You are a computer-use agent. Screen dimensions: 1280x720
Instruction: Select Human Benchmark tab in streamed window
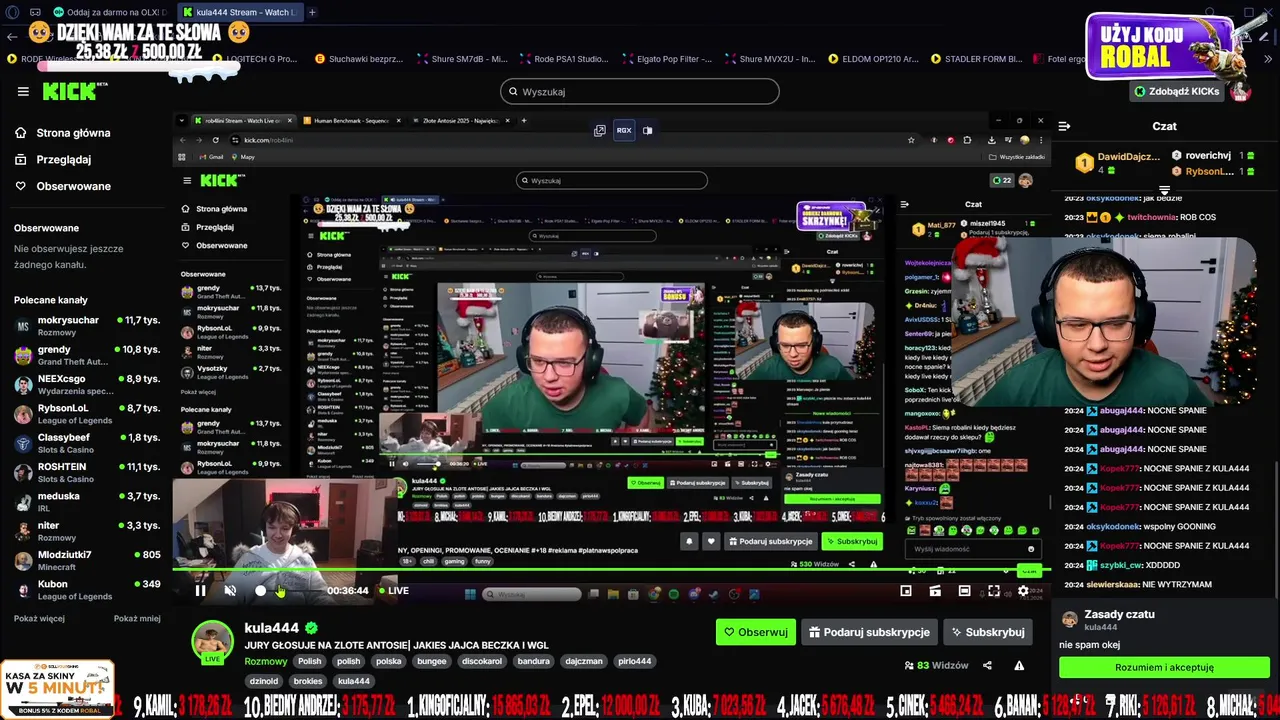point(350,121)
